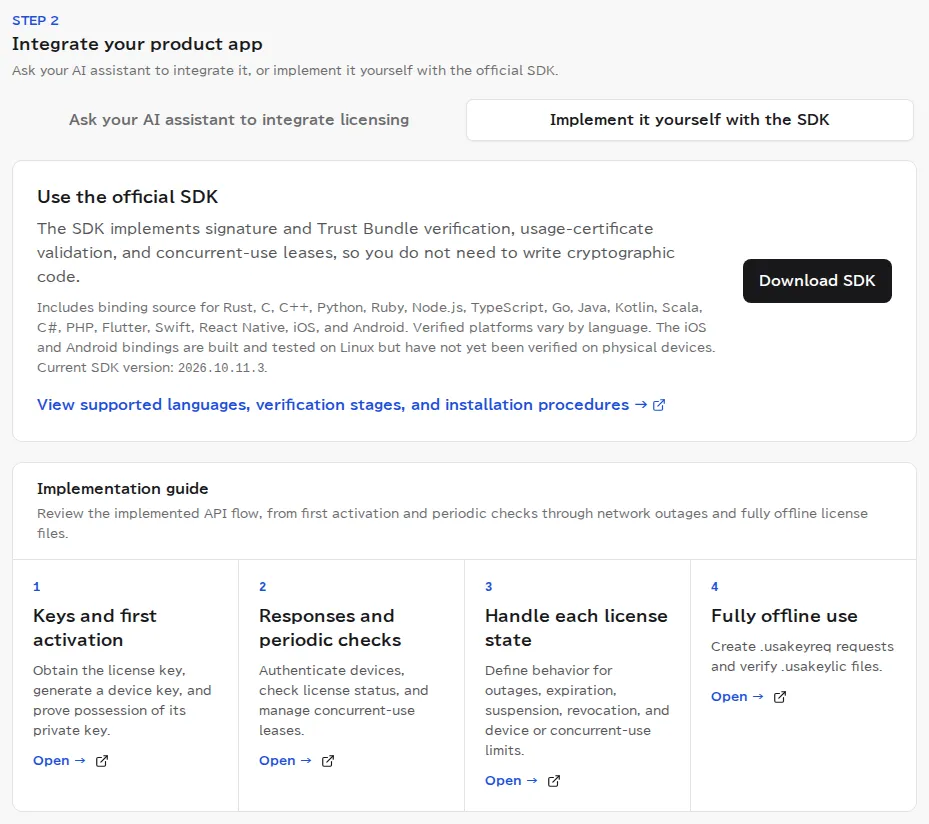This screenshot has width=929, height=824.
Task: Click the 'Define behavior for outages' description text
Action: click(x=577, y=710)
